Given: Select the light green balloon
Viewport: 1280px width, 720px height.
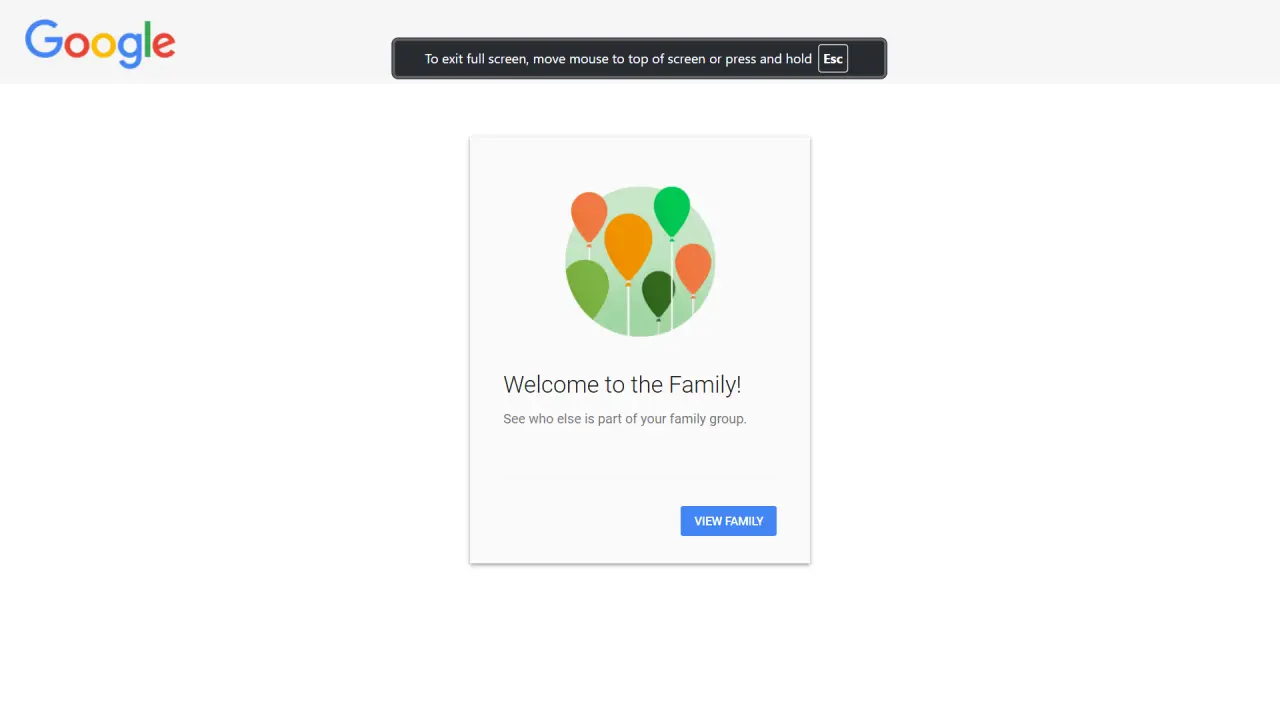Looking at the screenshot, I should tap(587, 288).
